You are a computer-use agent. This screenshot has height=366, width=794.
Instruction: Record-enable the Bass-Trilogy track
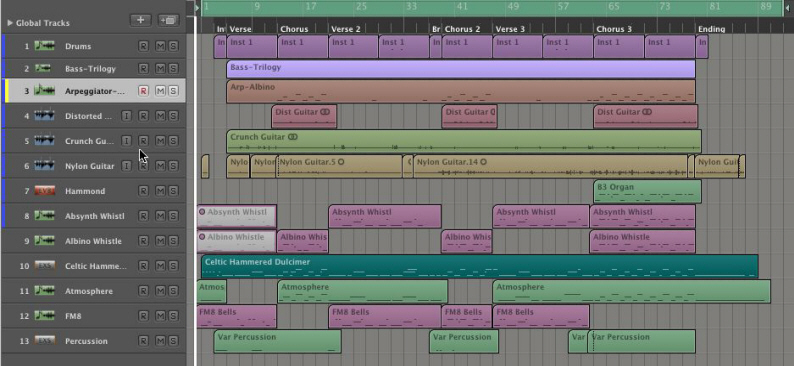143,68
